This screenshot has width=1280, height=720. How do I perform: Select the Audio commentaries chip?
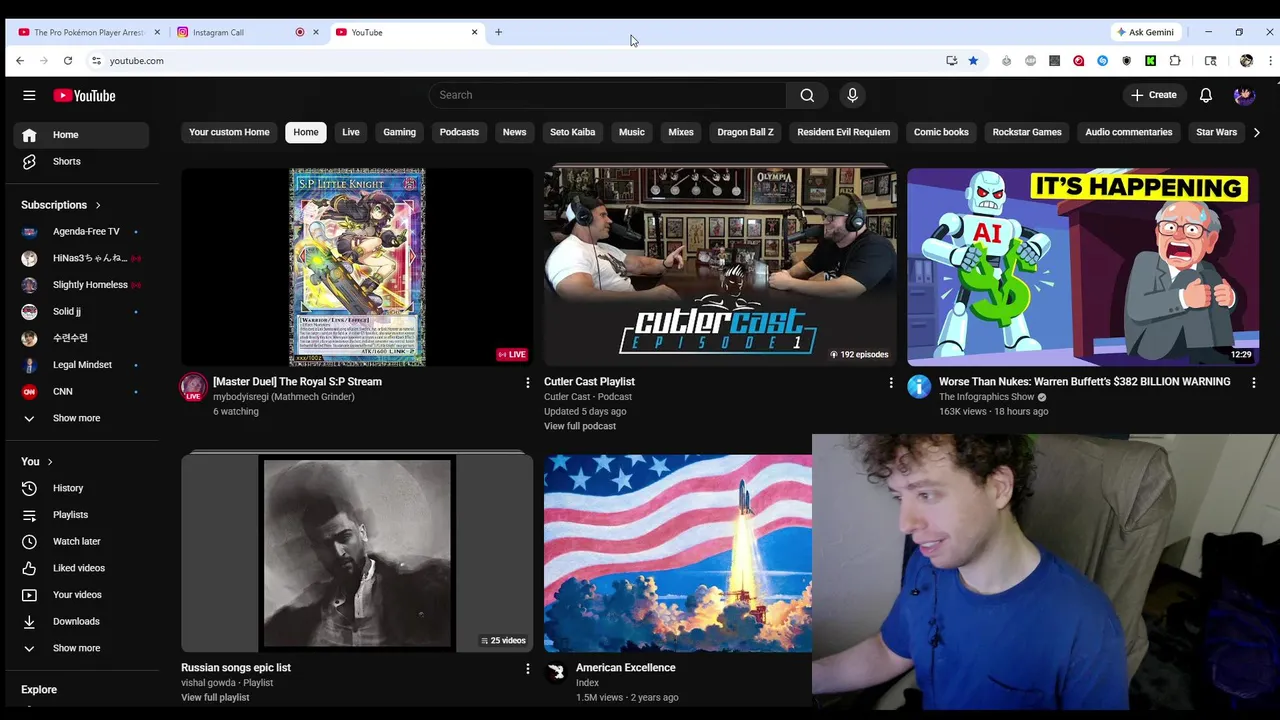point(1128,132)
